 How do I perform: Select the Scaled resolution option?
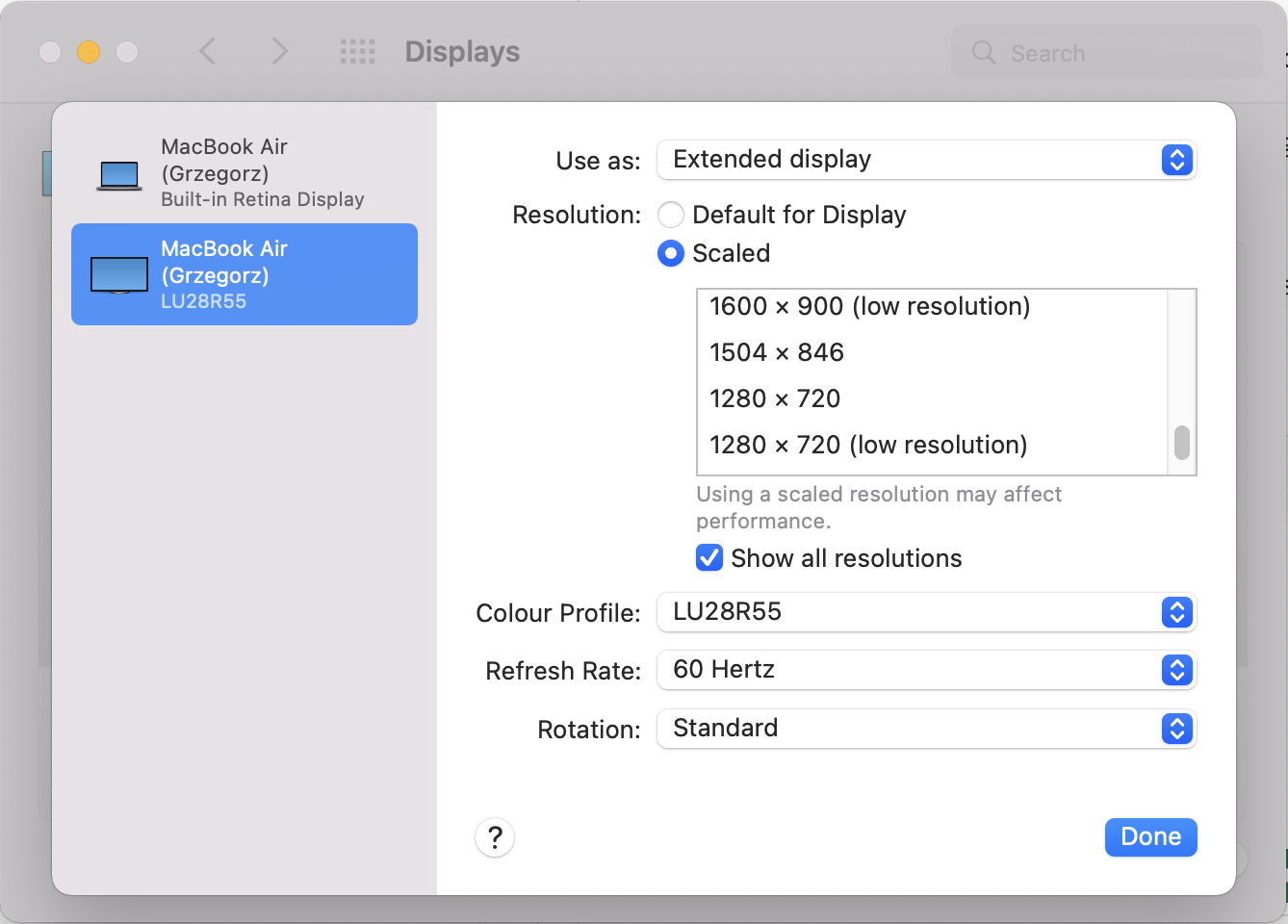[x=671, y=253]
